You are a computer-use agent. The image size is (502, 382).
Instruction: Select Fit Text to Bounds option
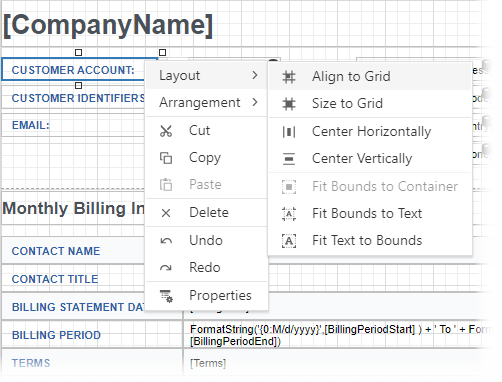(370, 241)
